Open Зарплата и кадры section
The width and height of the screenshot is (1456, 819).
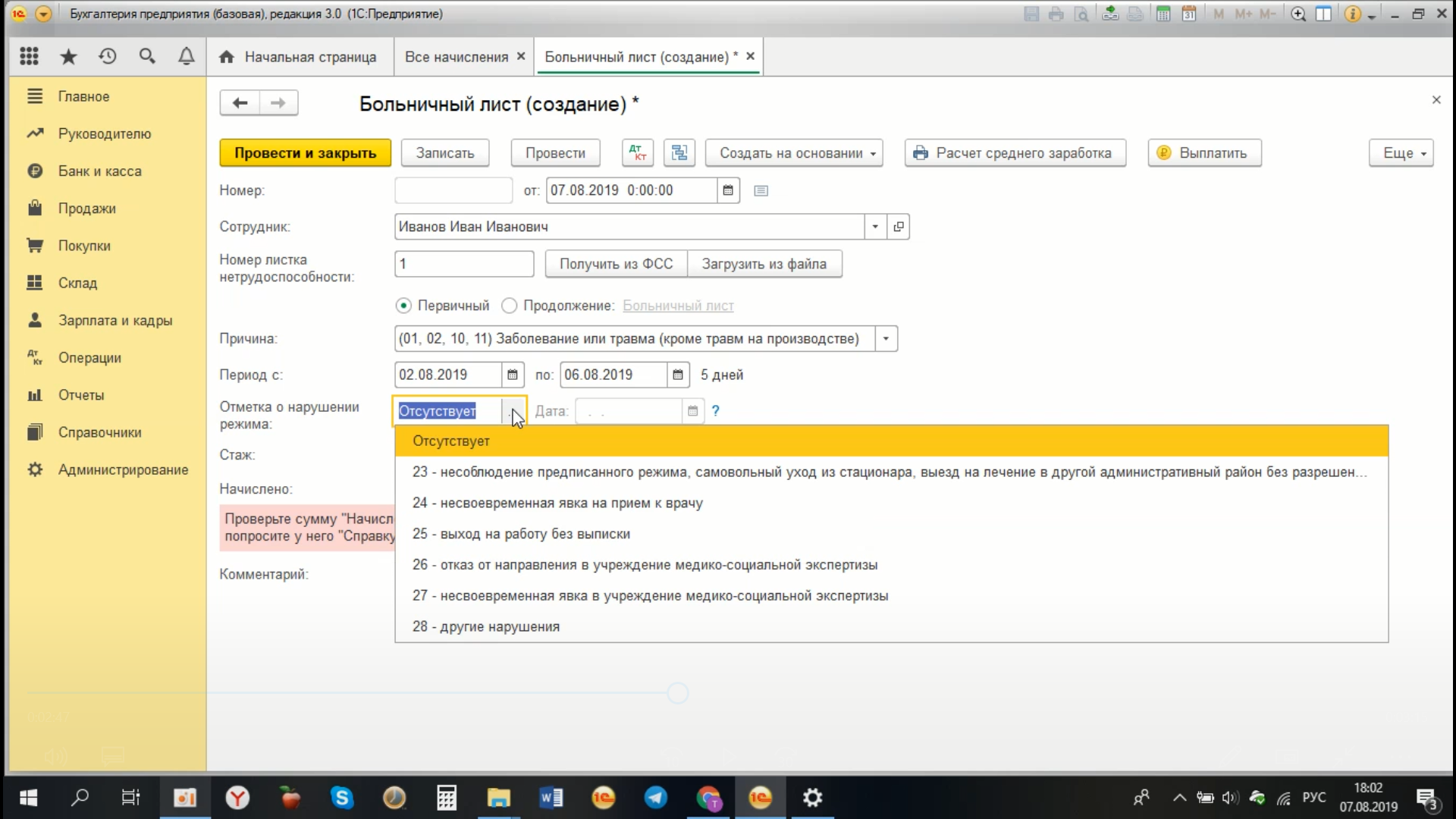pos(115,321)
